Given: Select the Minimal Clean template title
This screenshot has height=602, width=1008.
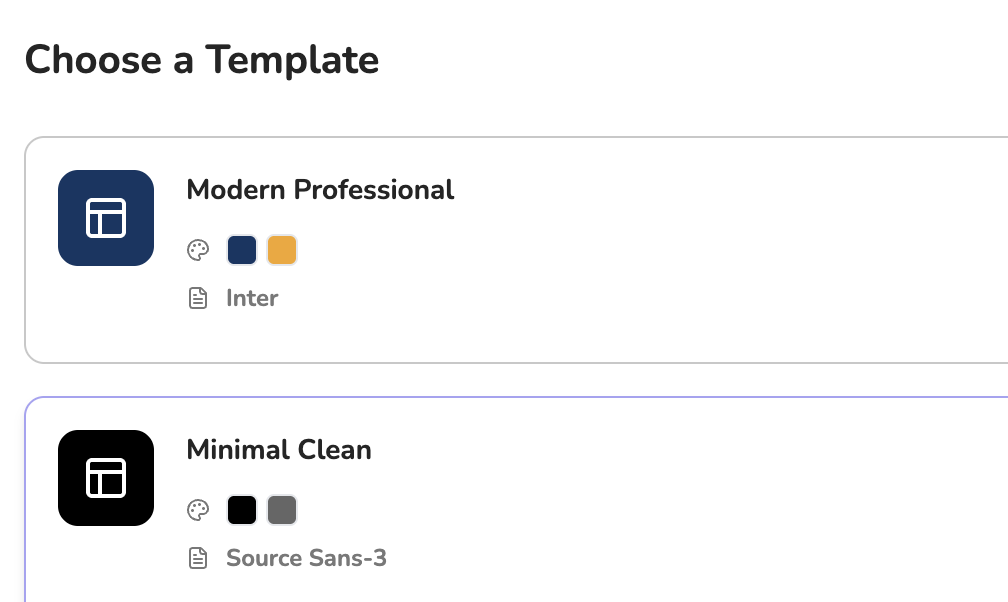Looking at the screenshot, I should pos(279,450).
